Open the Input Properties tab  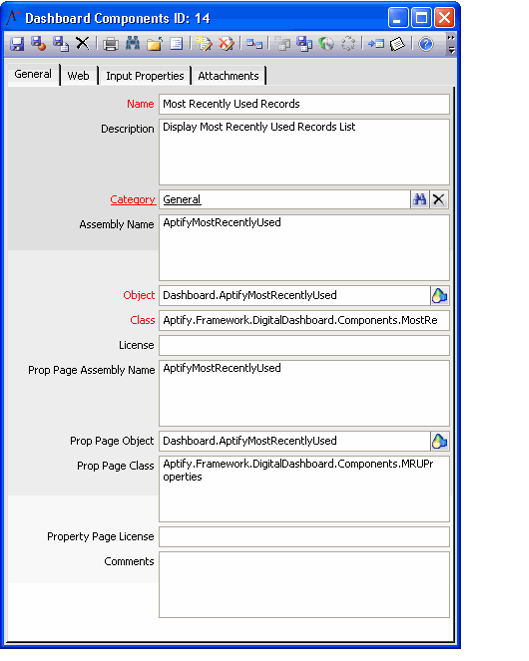pyautogui.click(x=145, y=76)
